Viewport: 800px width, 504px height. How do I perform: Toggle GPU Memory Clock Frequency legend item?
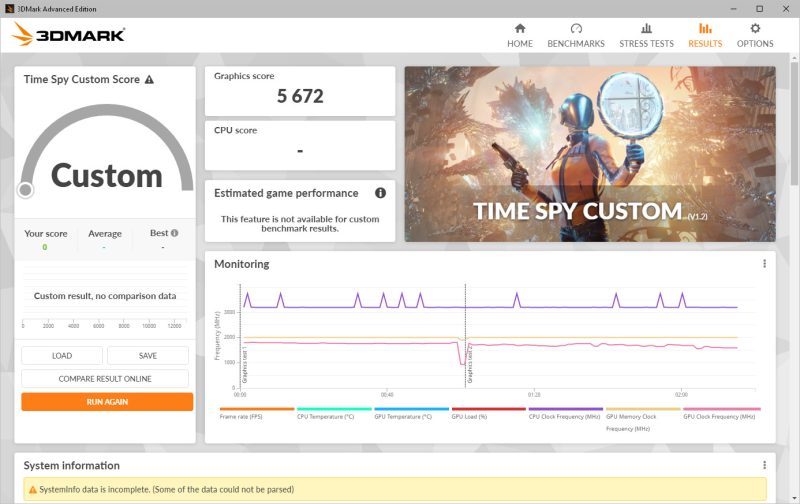(x=643, y=420)
